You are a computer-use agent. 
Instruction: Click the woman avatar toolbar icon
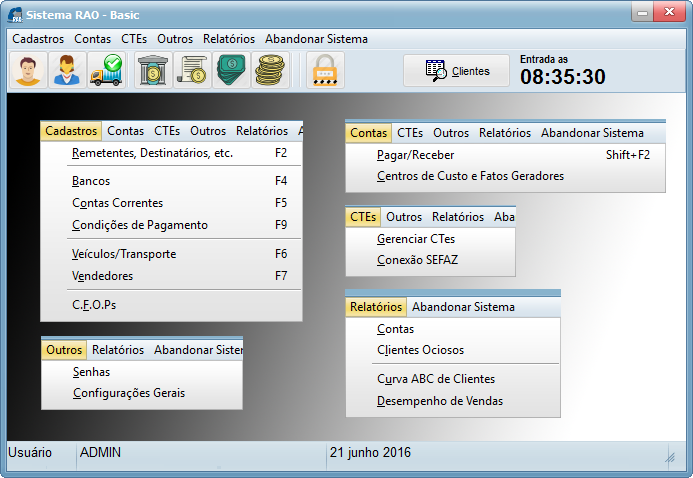[67, 70]
